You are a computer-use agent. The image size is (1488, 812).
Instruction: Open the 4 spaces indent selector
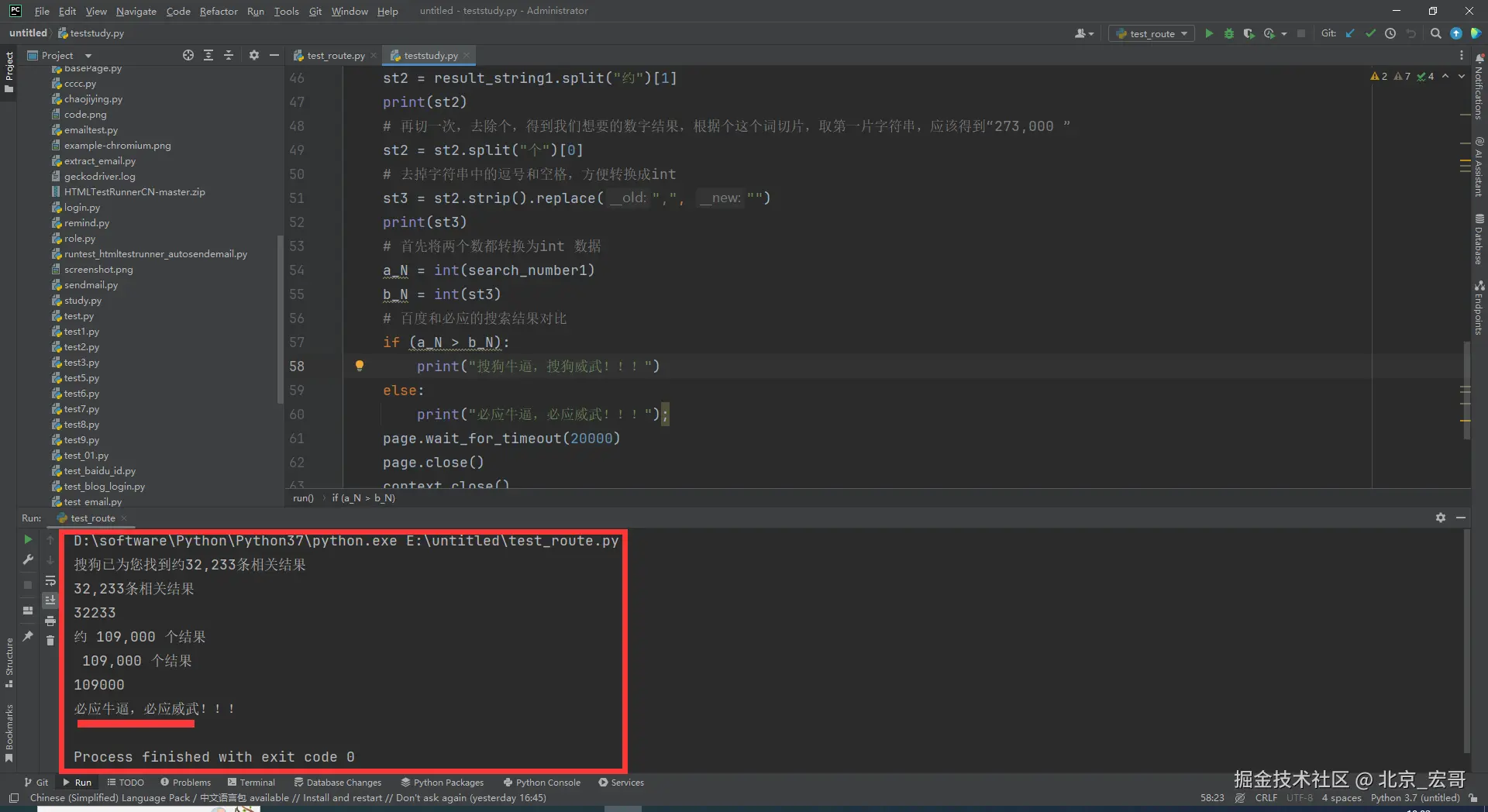[x=1342, y=798]
